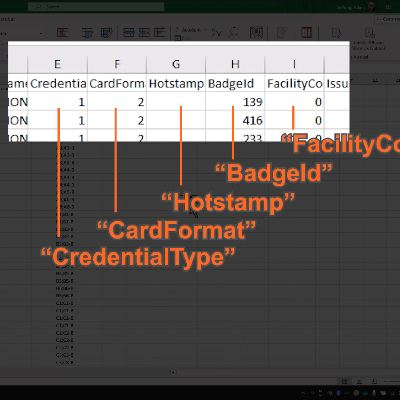Open the Fill option below AutoSum
This screenshot has width=400, height=400.
182,38
